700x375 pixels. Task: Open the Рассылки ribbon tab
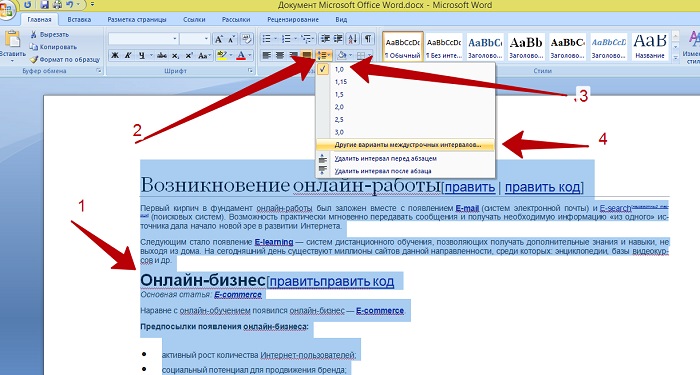click(236, 20)
